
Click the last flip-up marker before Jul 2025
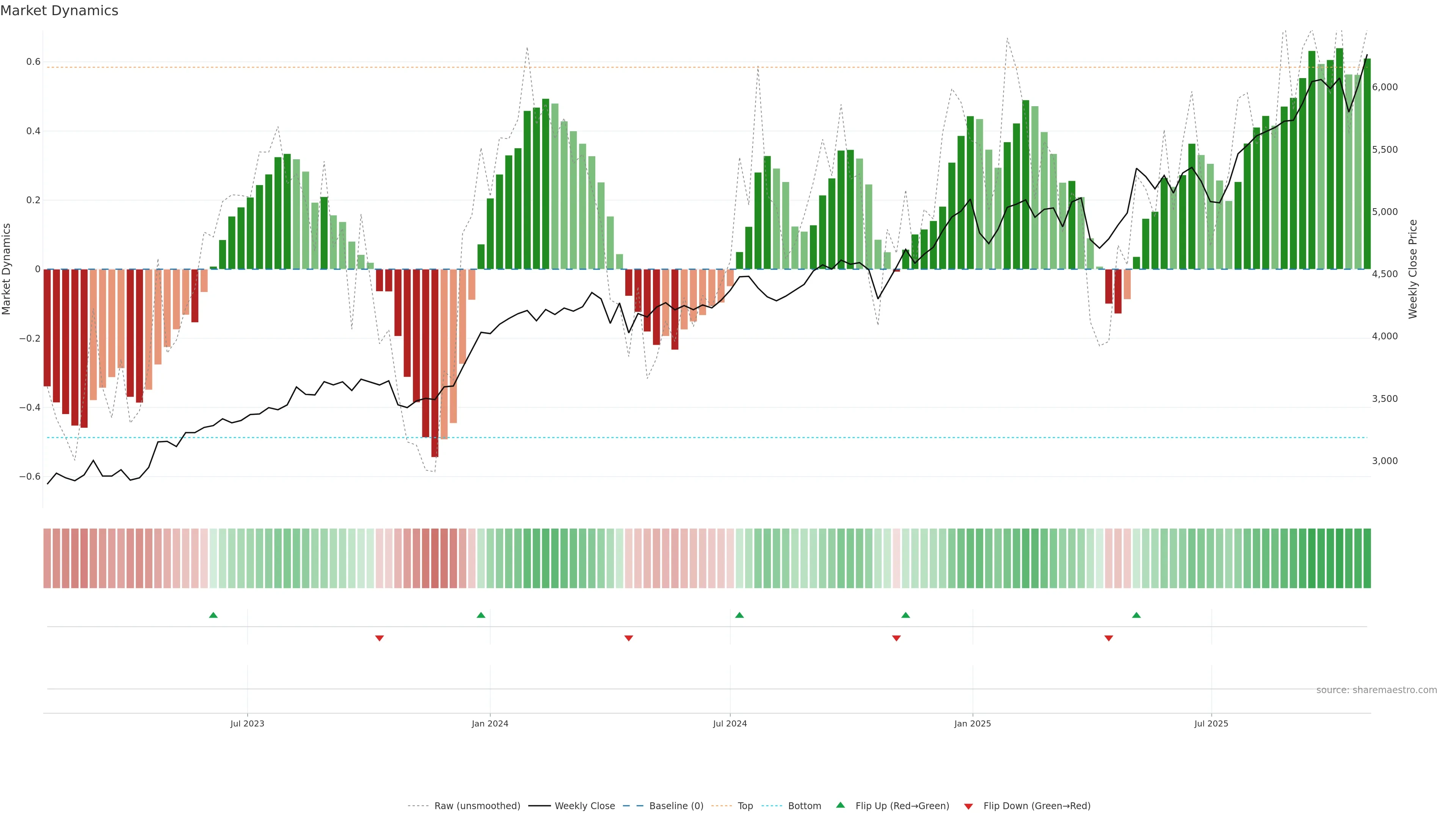coord(1136,615)
